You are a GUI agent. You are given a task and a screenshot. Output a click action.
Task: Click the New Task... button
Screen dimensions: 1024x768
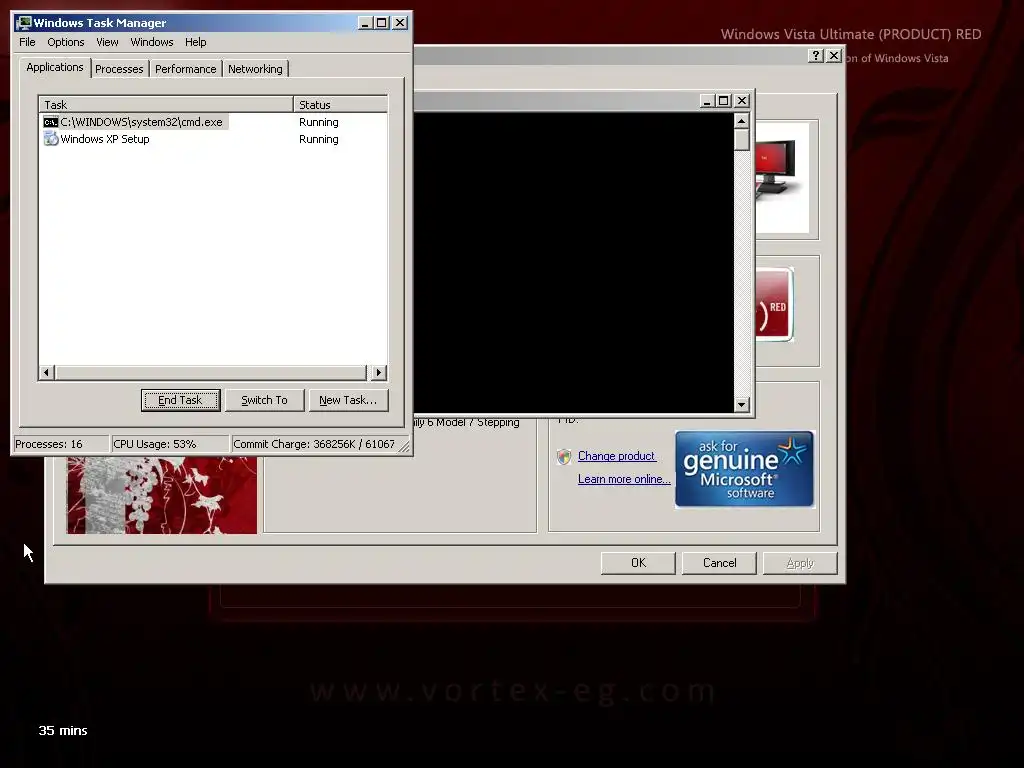click(x=348, y=400)
